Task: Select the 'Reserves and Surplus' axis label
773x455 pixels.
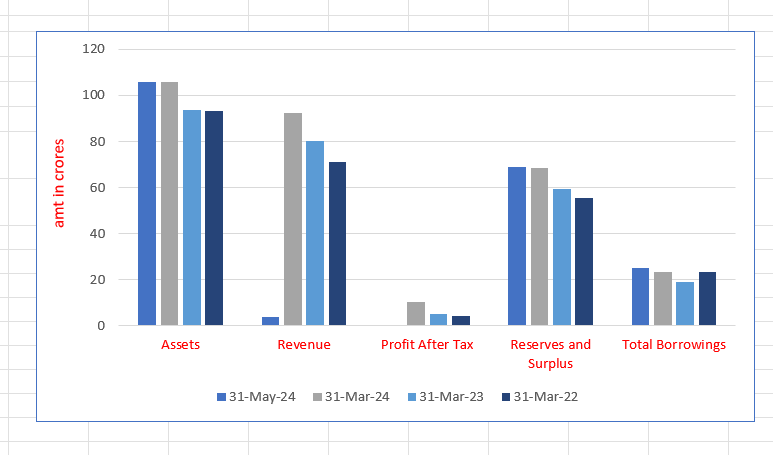Action: click(550, 353)
